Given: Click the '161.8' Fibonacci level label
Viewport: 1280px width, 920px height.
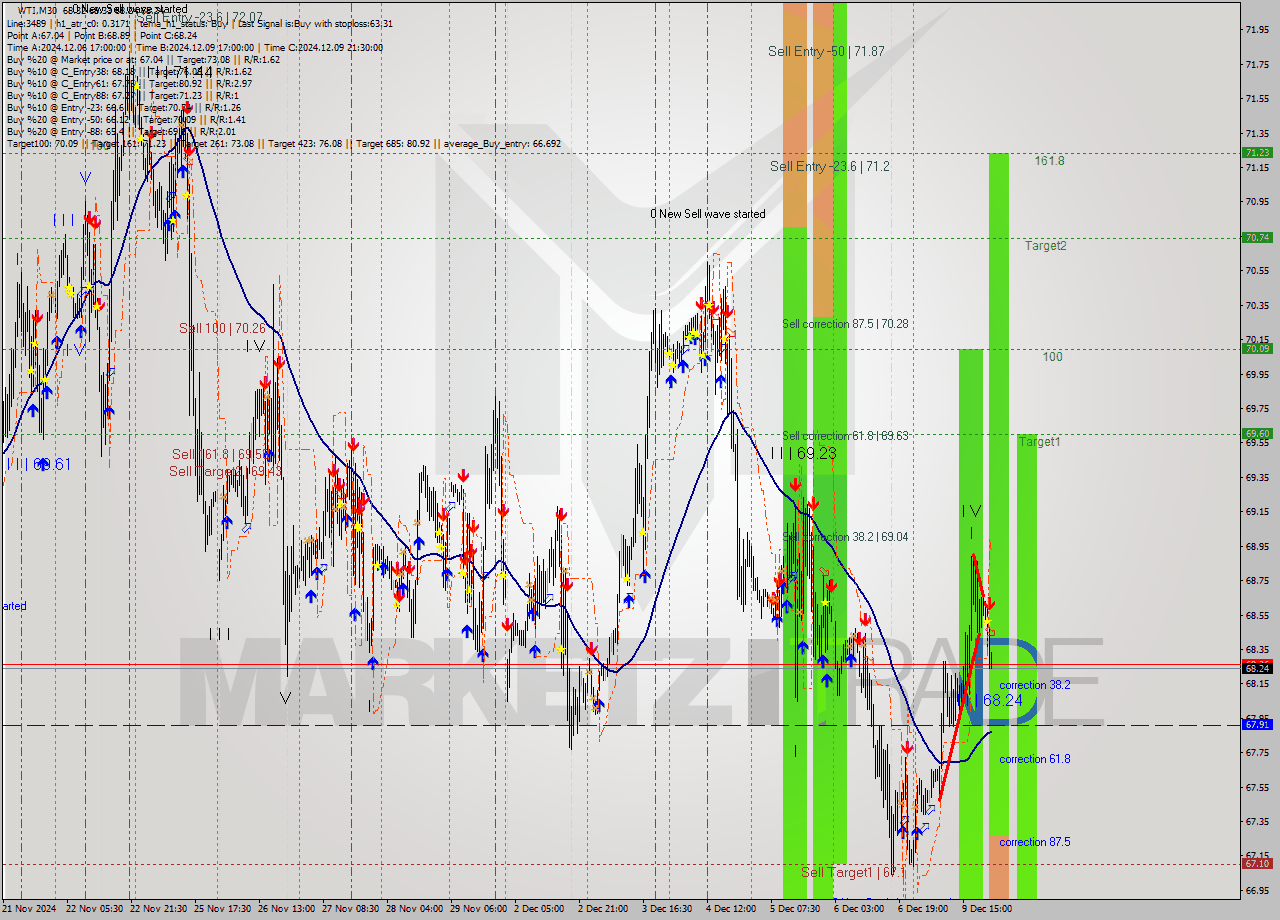Looking at the screenshot, I should point(1050,160).
